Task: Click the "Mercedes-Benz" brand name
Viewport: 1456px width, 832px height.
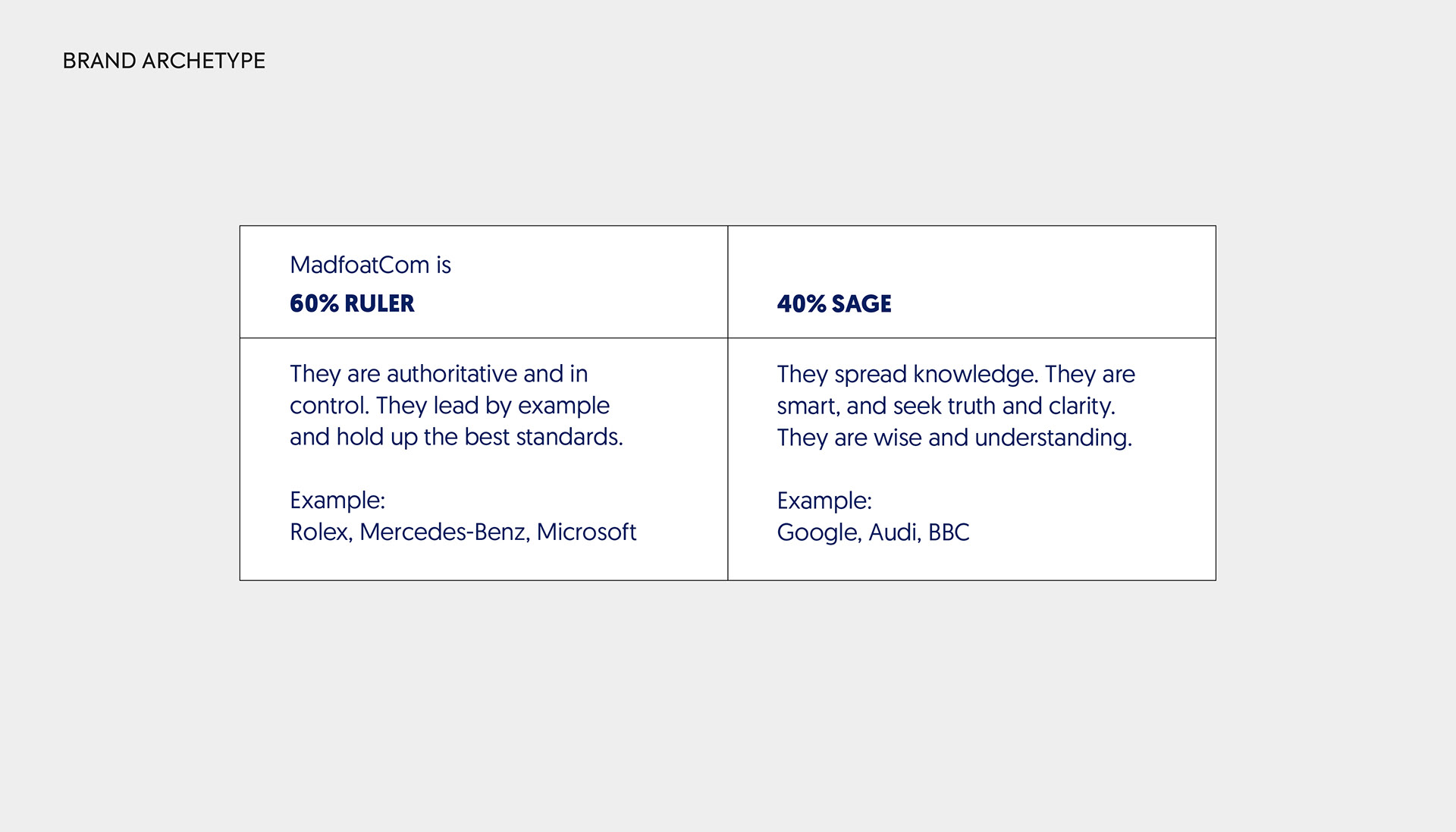Action: coord(444,532)
